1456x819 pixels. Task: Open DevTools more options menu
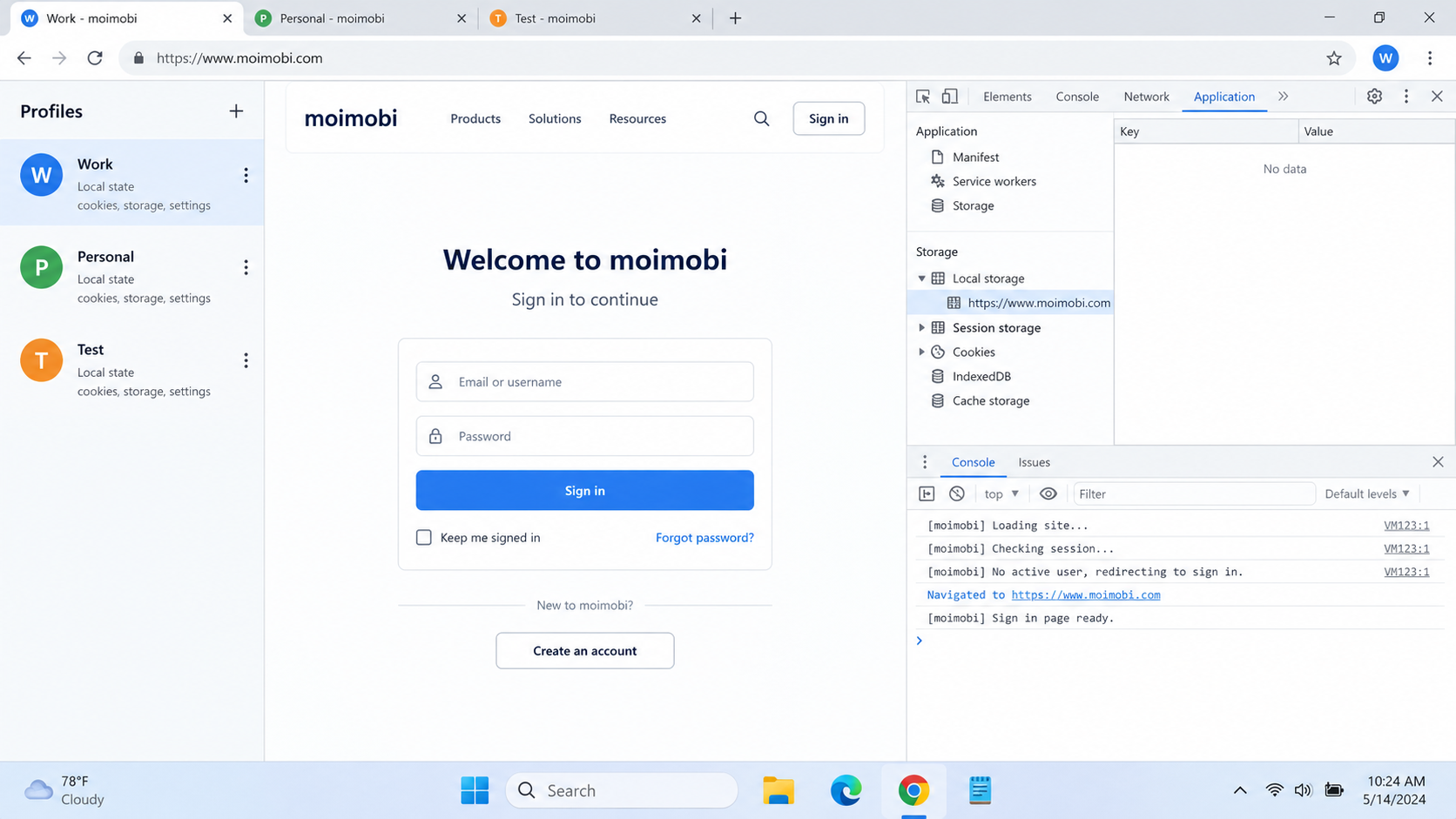point(1406,97)
